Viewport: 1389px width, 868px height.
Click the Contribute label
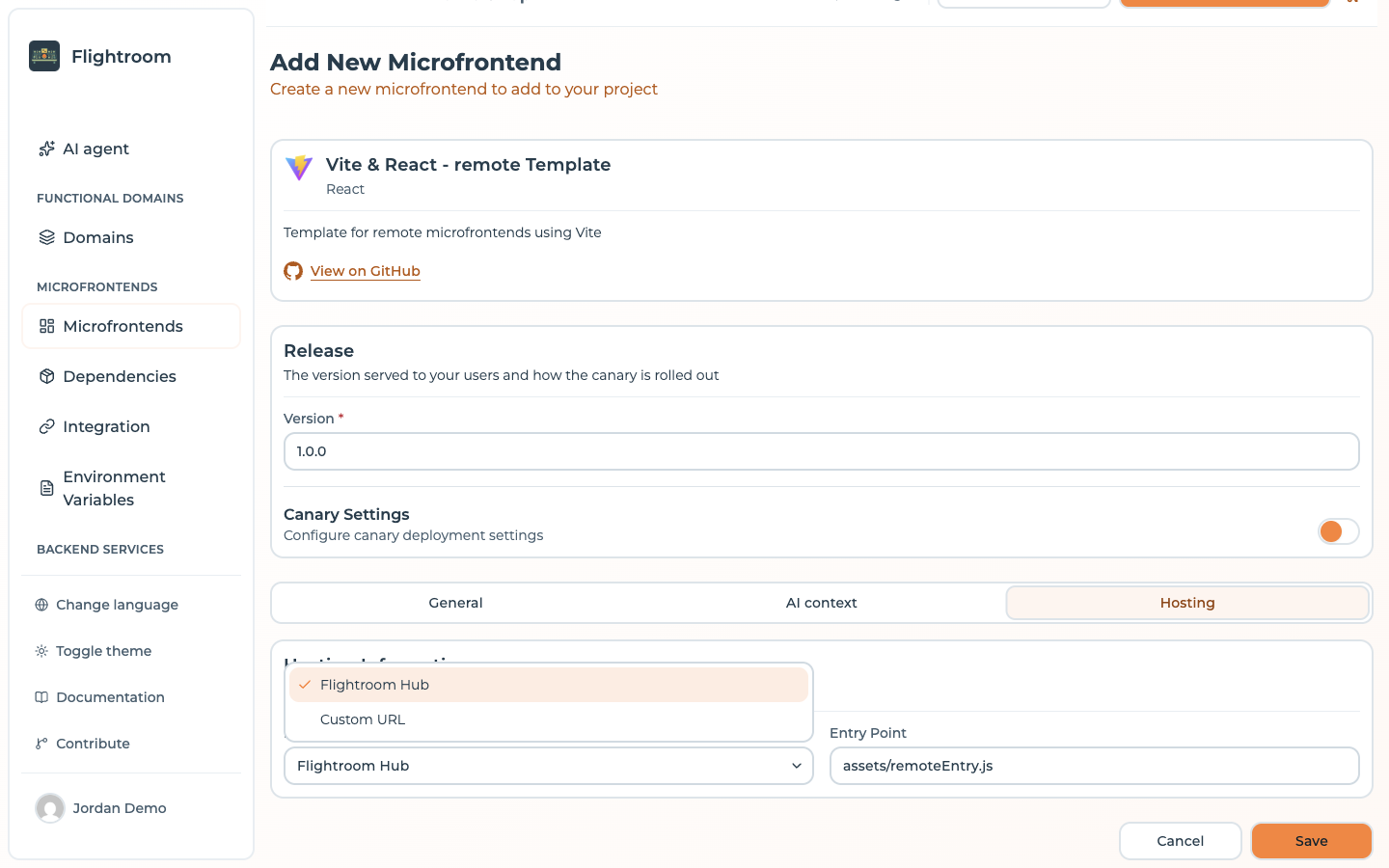(93, 744)
